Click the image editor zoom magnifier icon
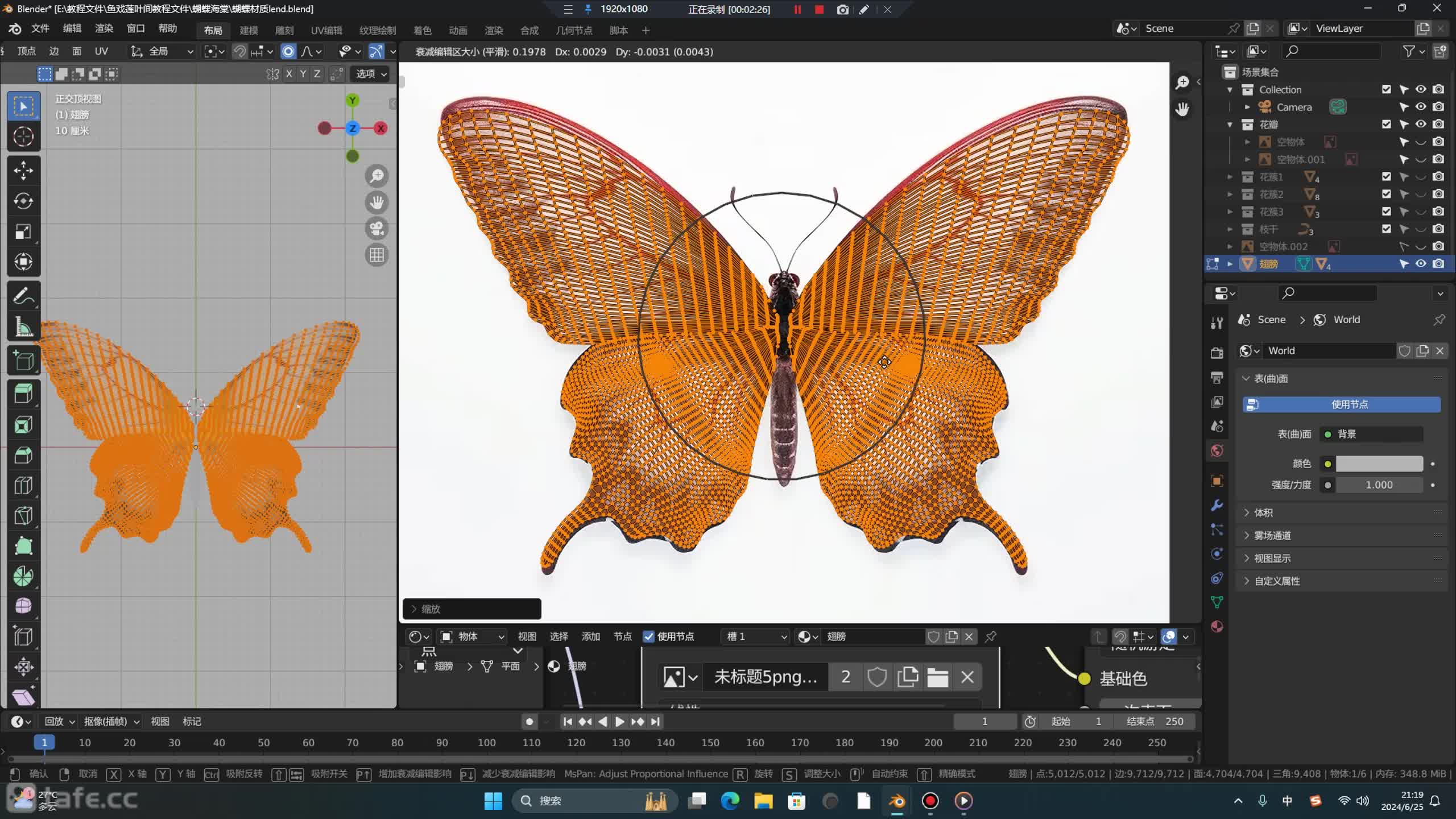The width and height of the screenshot is (1456, 819). click(1182, 82)
